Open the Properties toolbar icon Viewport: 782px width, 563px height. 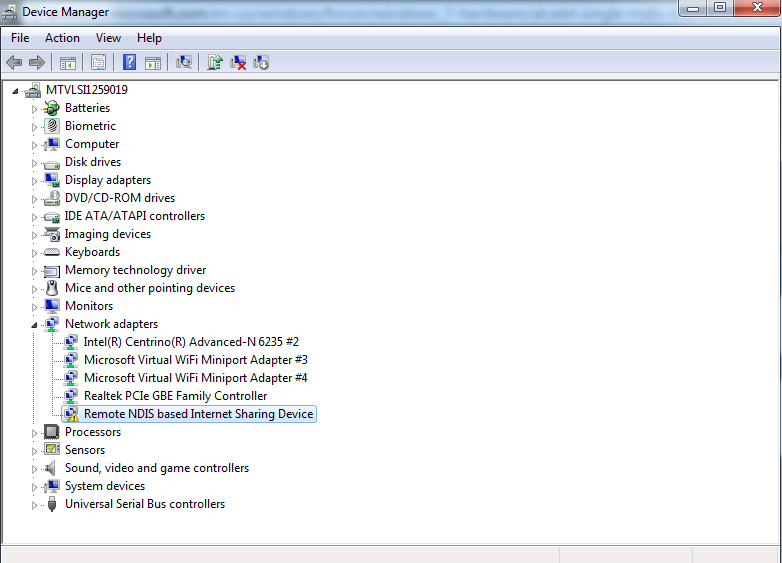[99, 63]
